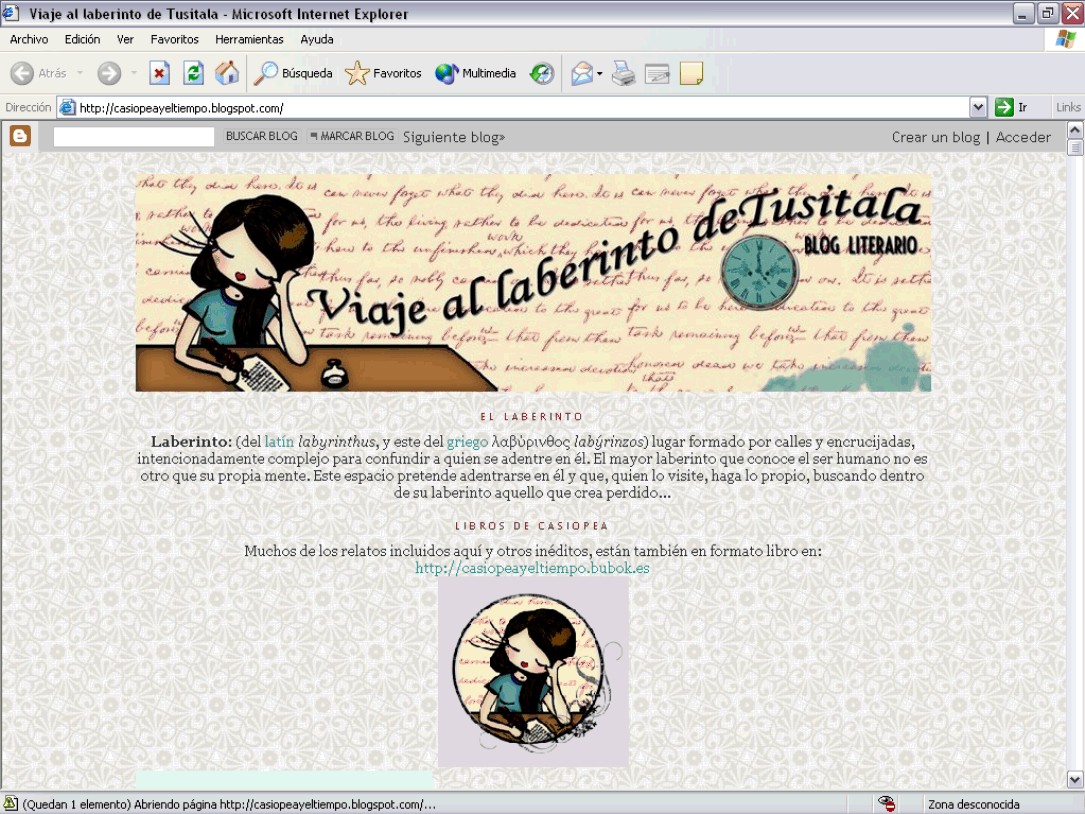Click the IE icon in title bar
Screen dimensions: 1085x814
[x=11, y=12]
